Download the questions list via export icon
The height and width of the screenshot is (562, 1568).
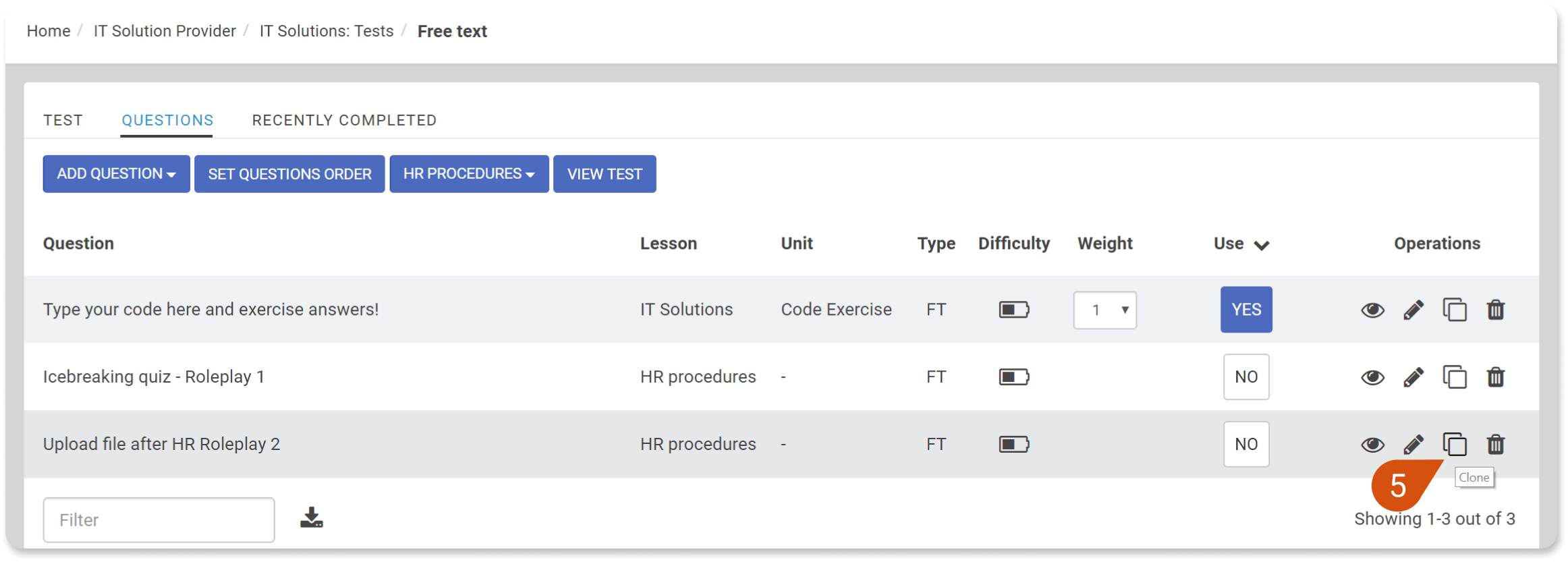[x=311, y=517]
